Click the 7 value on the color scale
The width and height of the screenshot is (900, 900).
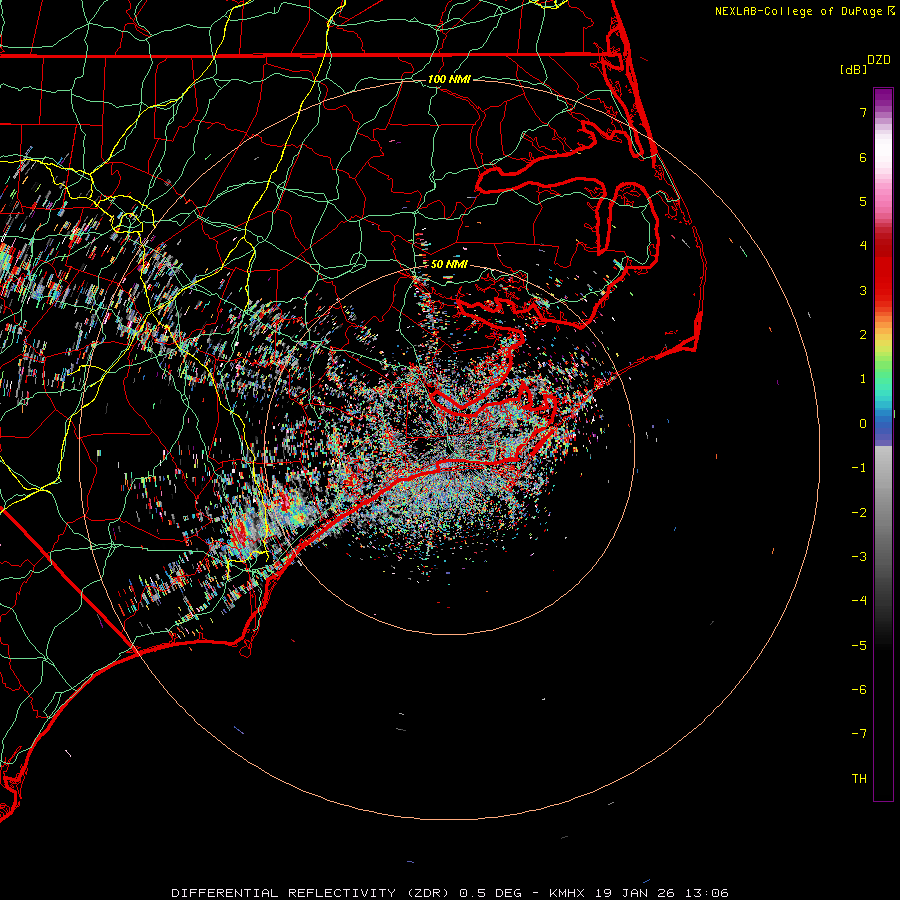click(861, 113)
